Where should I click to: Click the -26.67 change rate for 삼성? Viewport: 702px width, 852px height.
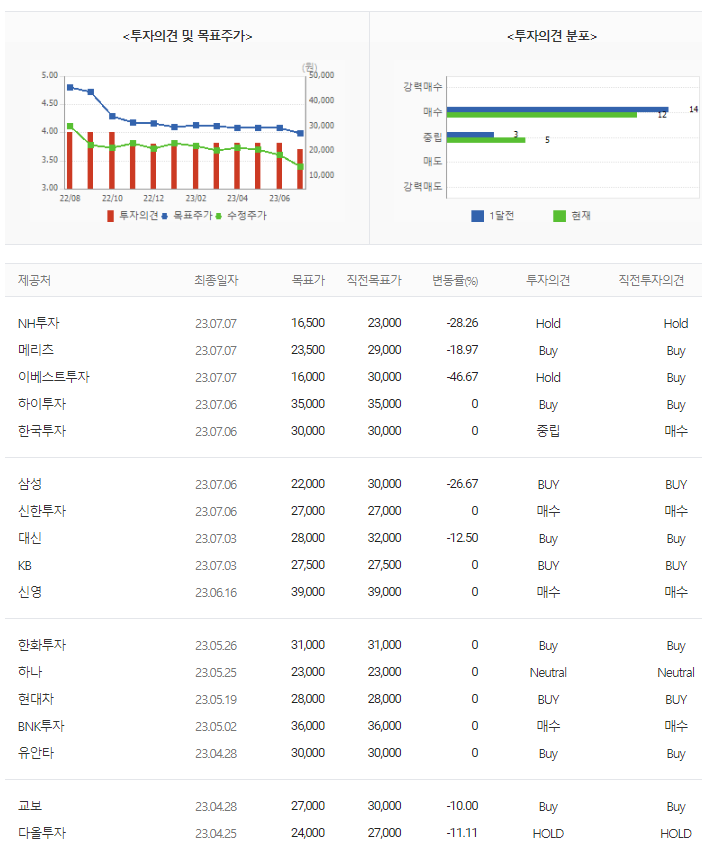click(462, 484)
